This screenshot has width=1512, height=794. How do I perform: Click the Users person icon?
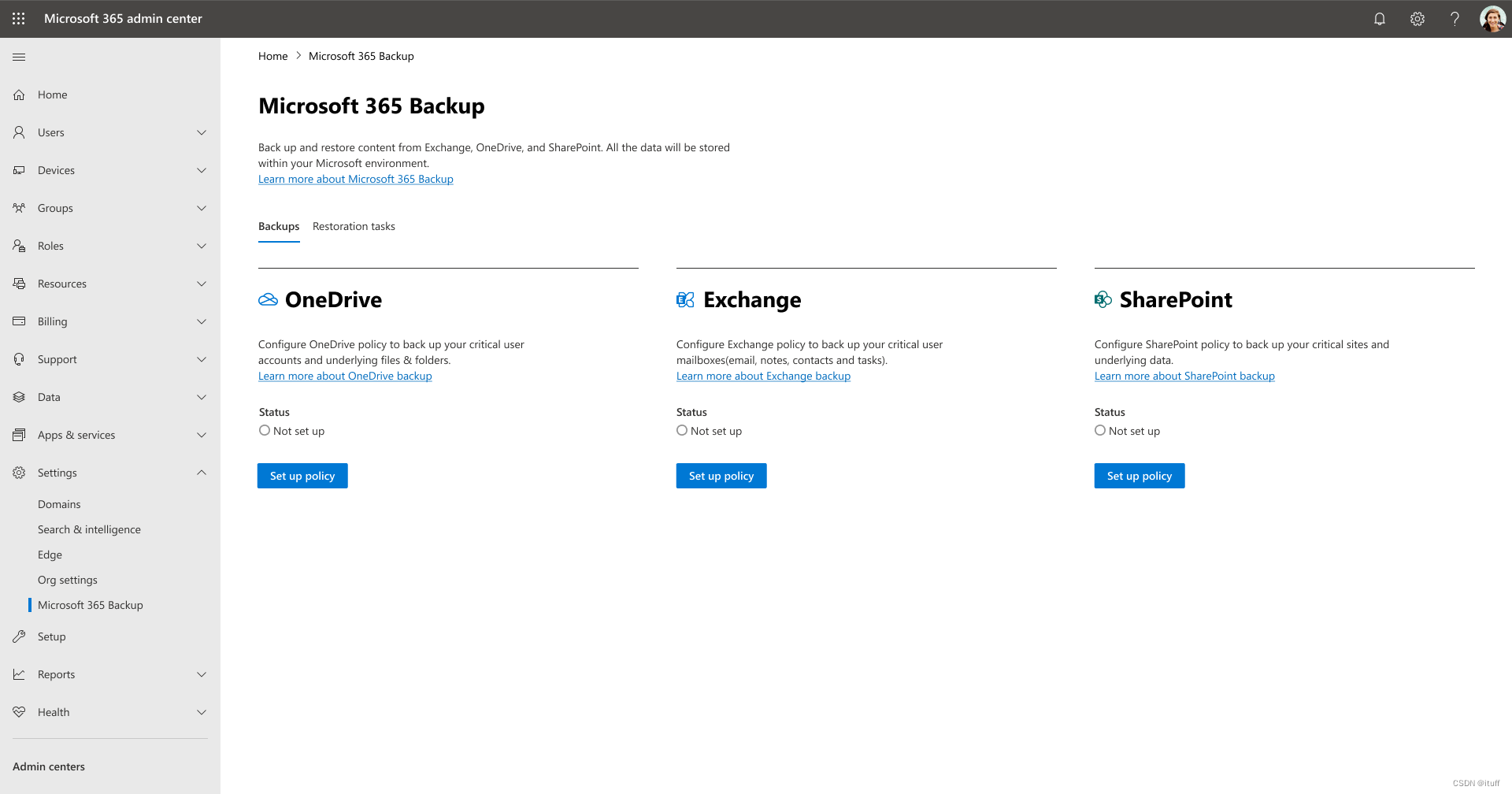[x=19, y=132]
